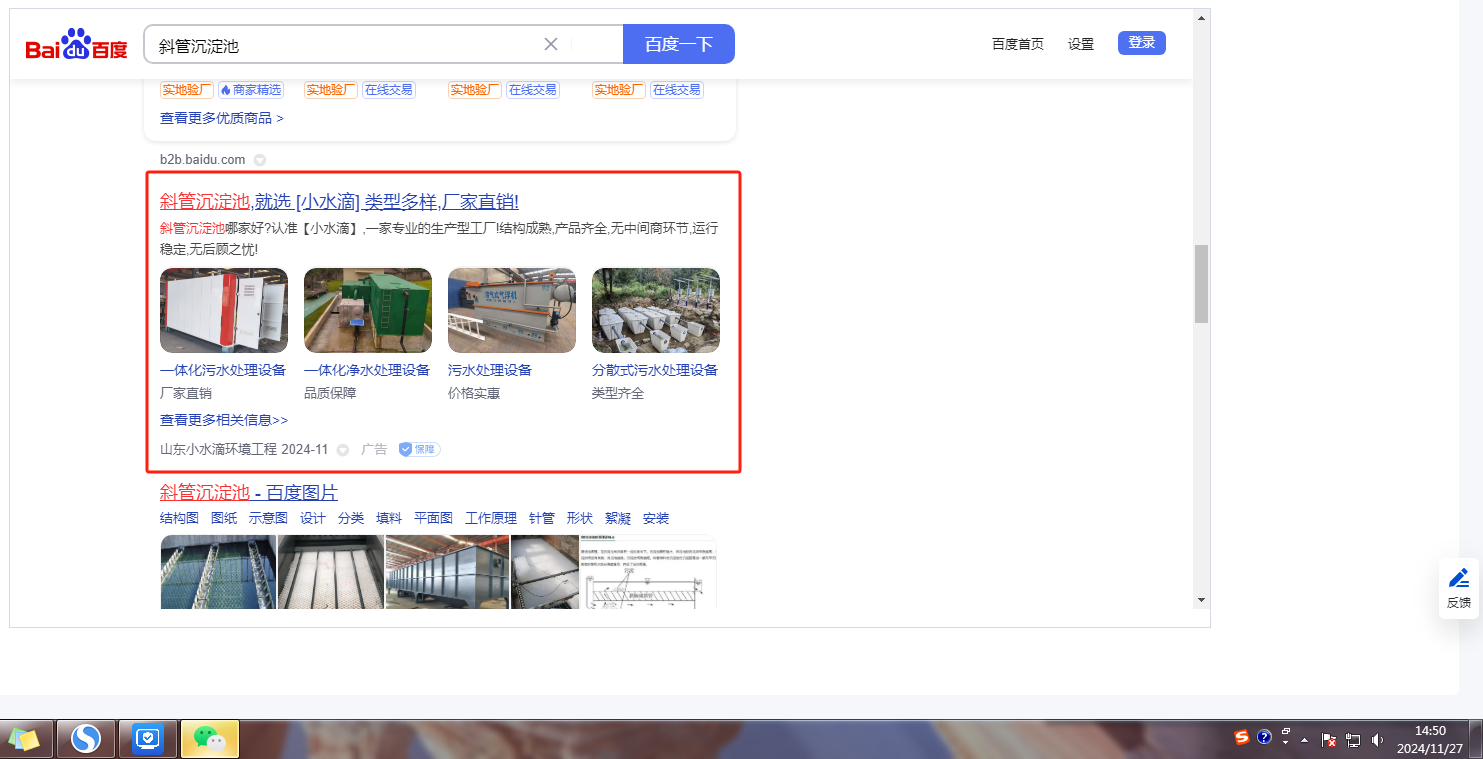The height and width of the screenshot is (759, 1483).
Task: Click the page's vertical scrollbar thumb
Action: 1201,284
